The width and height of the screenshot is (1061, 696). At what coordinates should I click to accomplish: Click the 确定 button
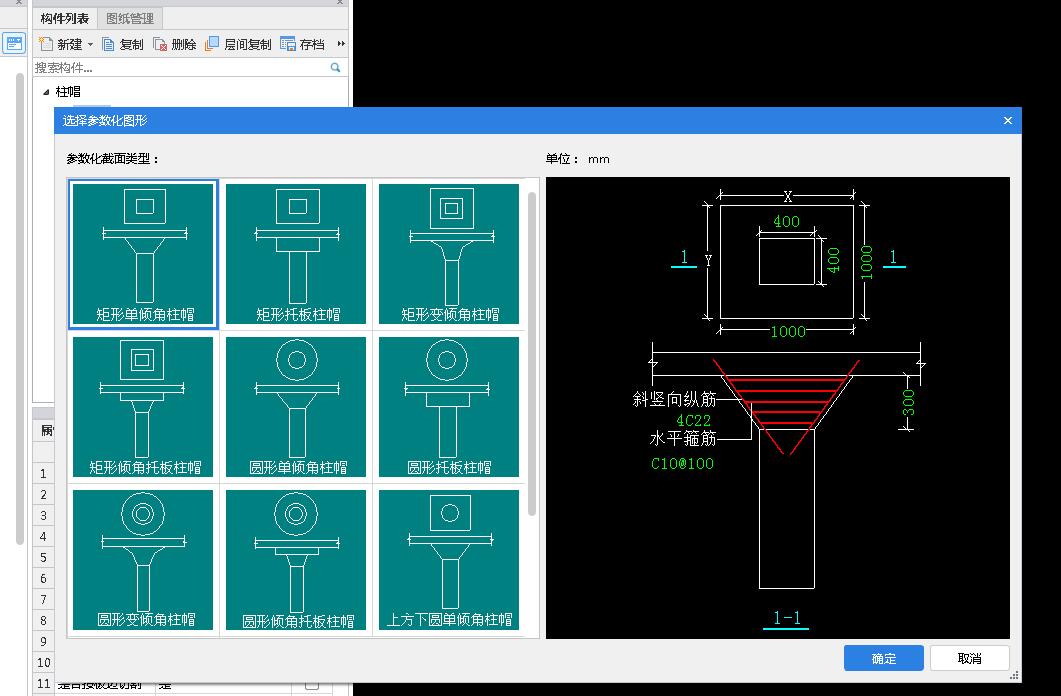click(884, 658)
